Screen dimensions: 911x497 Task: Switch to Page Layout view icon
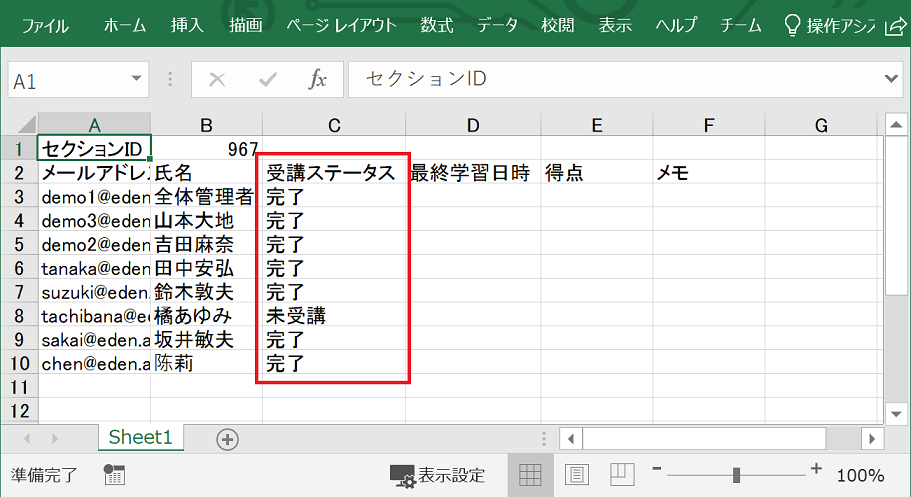pos(576,475)
